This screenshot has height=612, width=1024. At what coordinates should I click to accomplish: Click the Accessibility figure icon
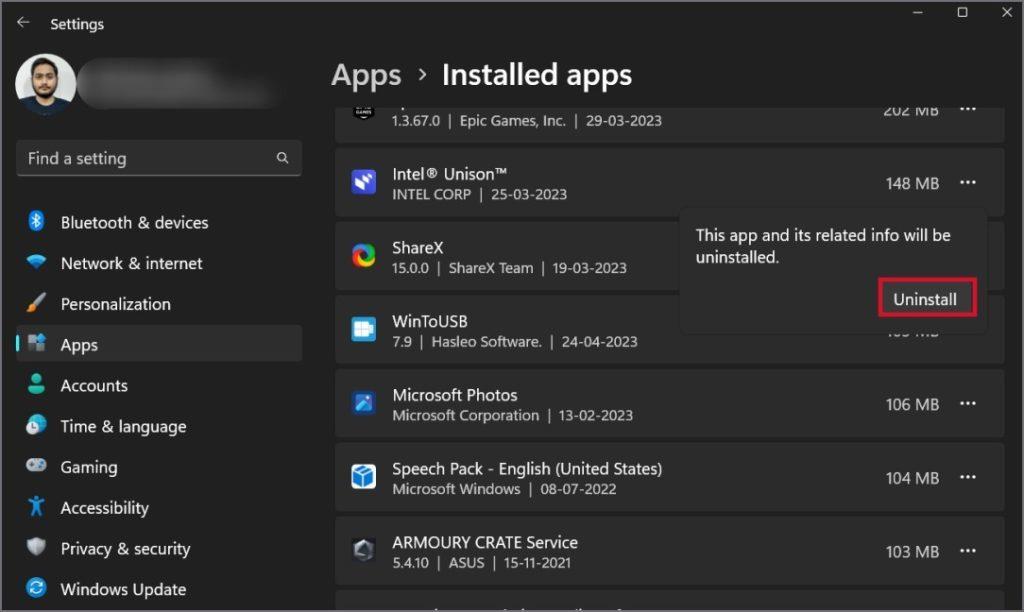36,506
